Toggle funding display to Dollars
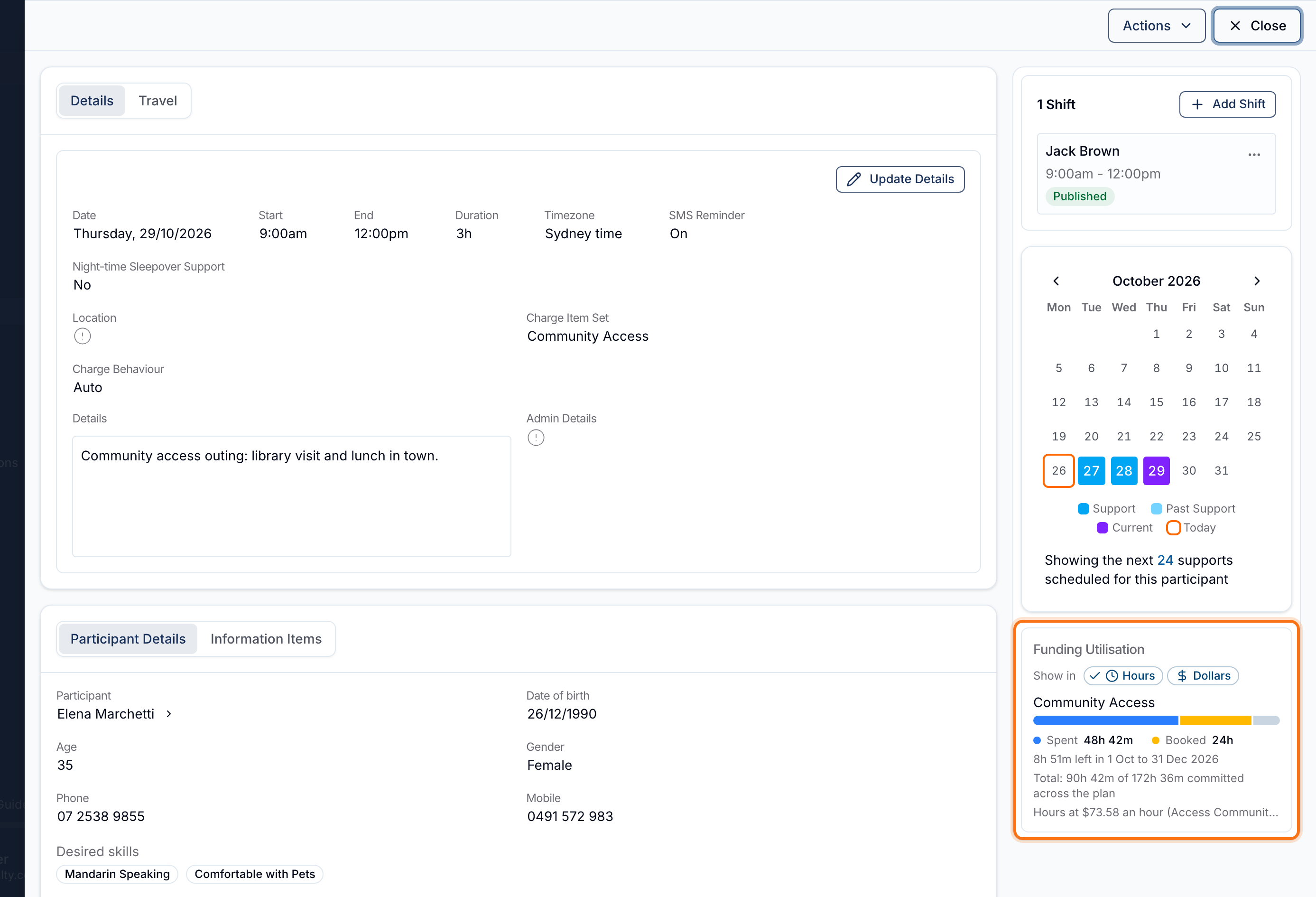The image size is (1316, 897). tap(1203, 675)
